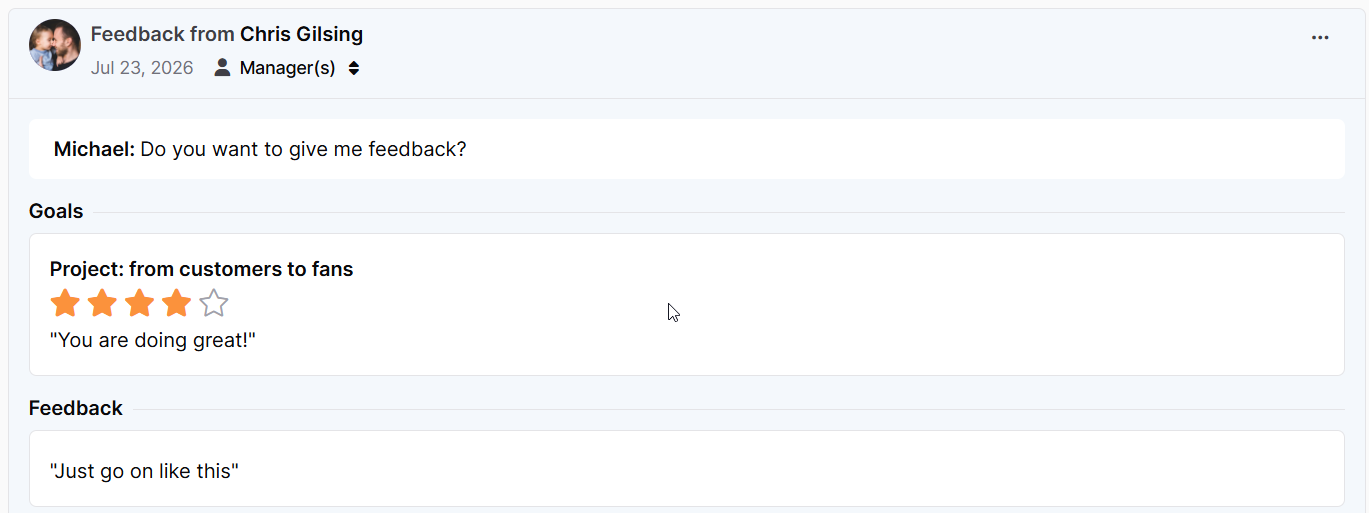
Task: Expand the Manager(s) visibility sort arrows
Action: [x=354, y=68]
